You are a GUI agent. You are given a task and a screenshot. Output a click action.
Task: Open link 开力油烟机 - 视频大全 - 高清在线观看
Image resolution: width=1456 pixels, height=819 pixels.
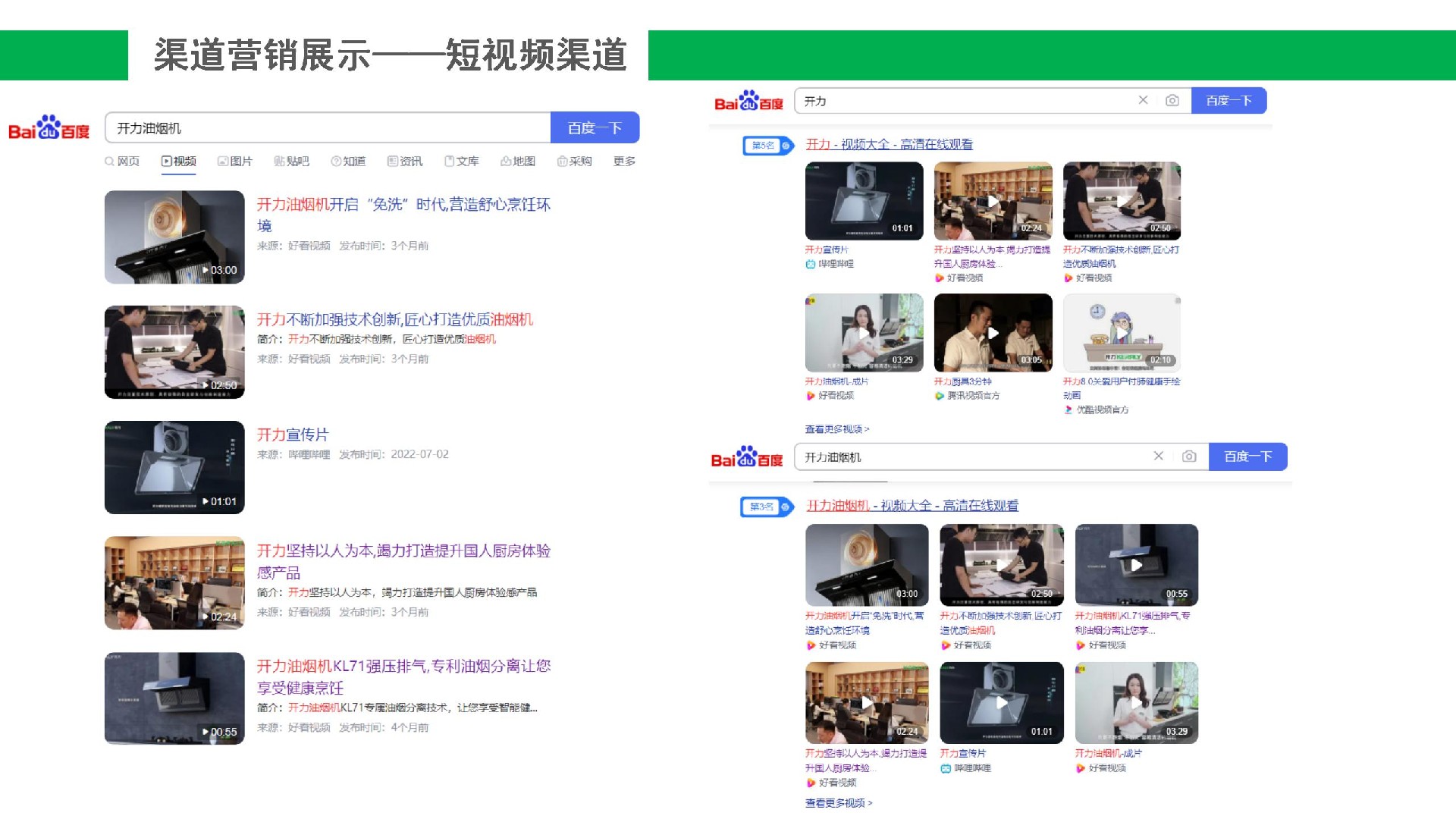click(x=912, y=506)
